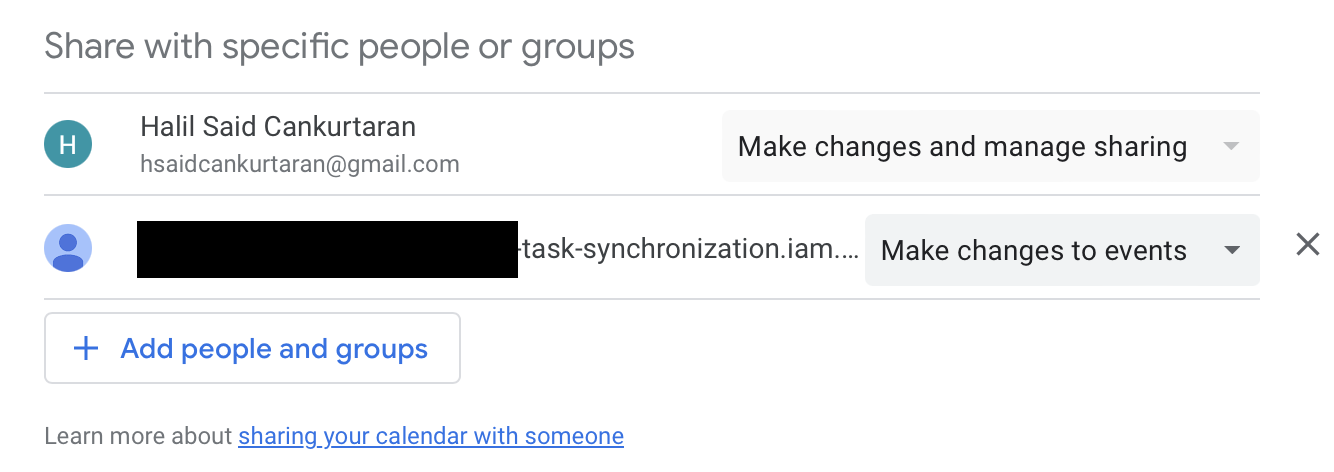The width and height of the screenshot is (1334, 472).
Task: Click the Add people and groups button
Action: [252, 348]
